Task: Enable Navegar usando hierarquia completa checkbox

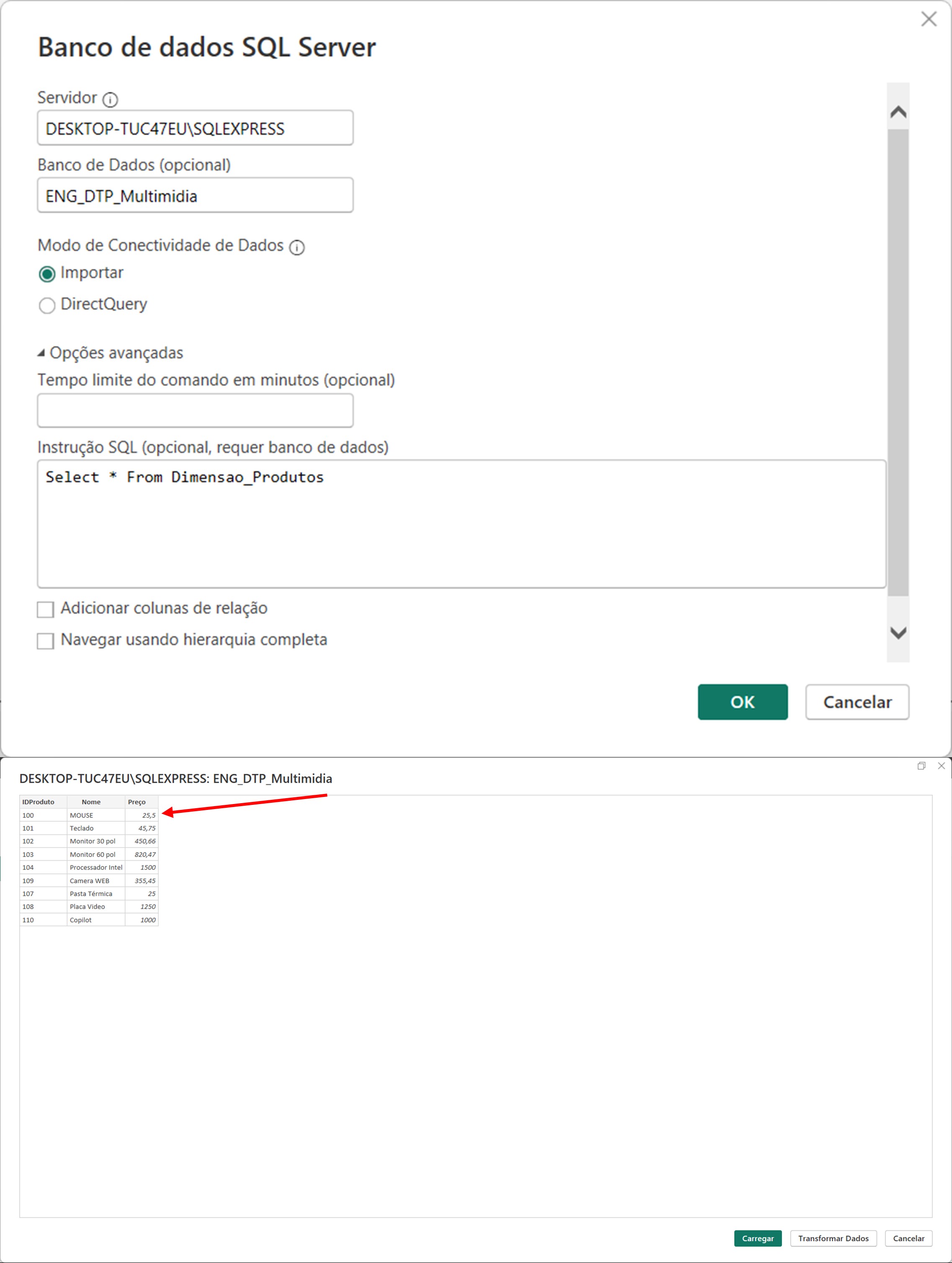Action: coord(46,641)
